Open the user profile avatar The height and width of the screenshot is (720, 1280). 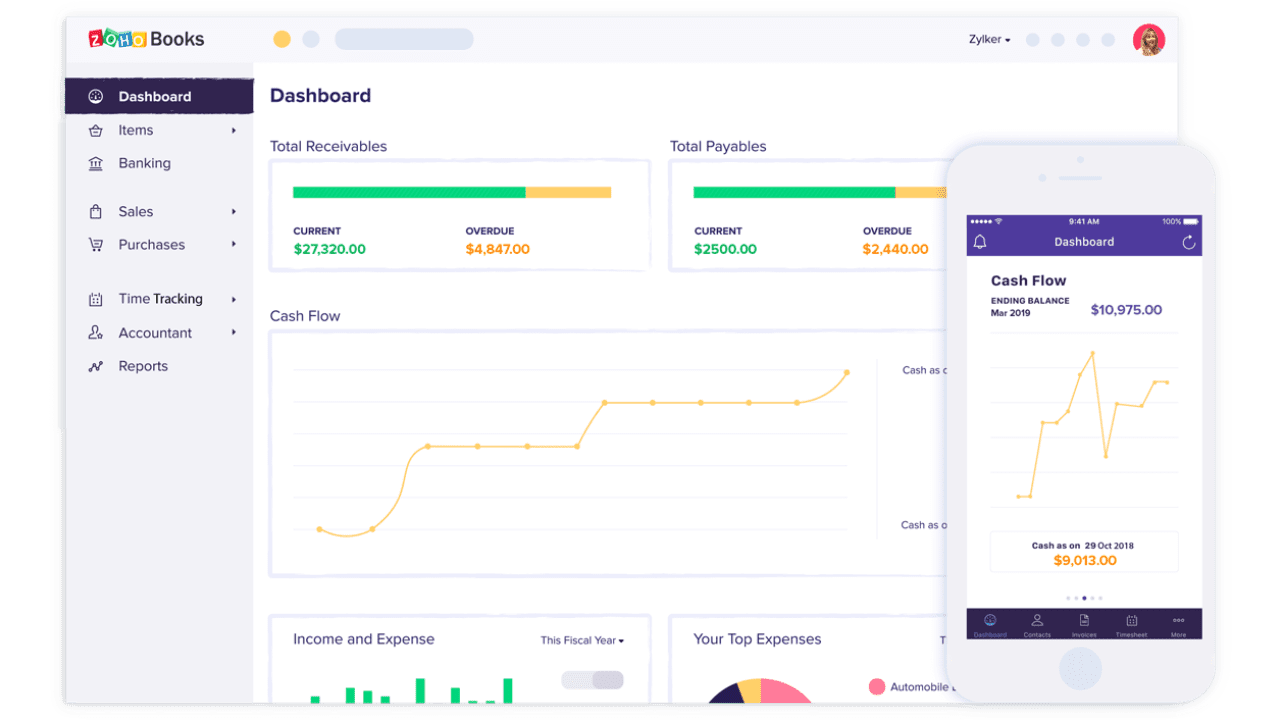coord(1149,40)
